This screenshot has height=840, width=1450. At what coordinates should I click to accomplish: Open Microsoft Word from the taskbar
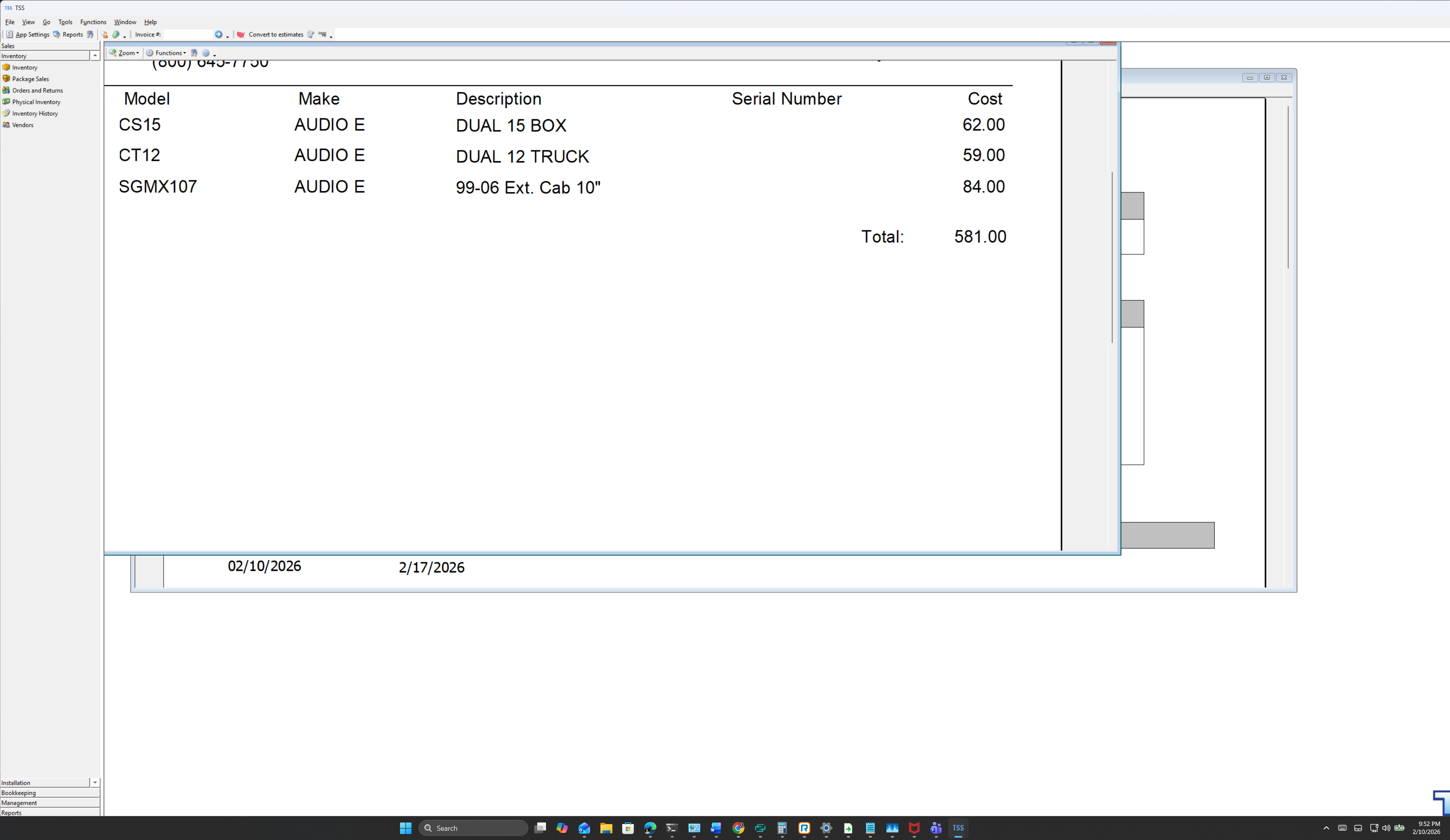tap(715, 828)
